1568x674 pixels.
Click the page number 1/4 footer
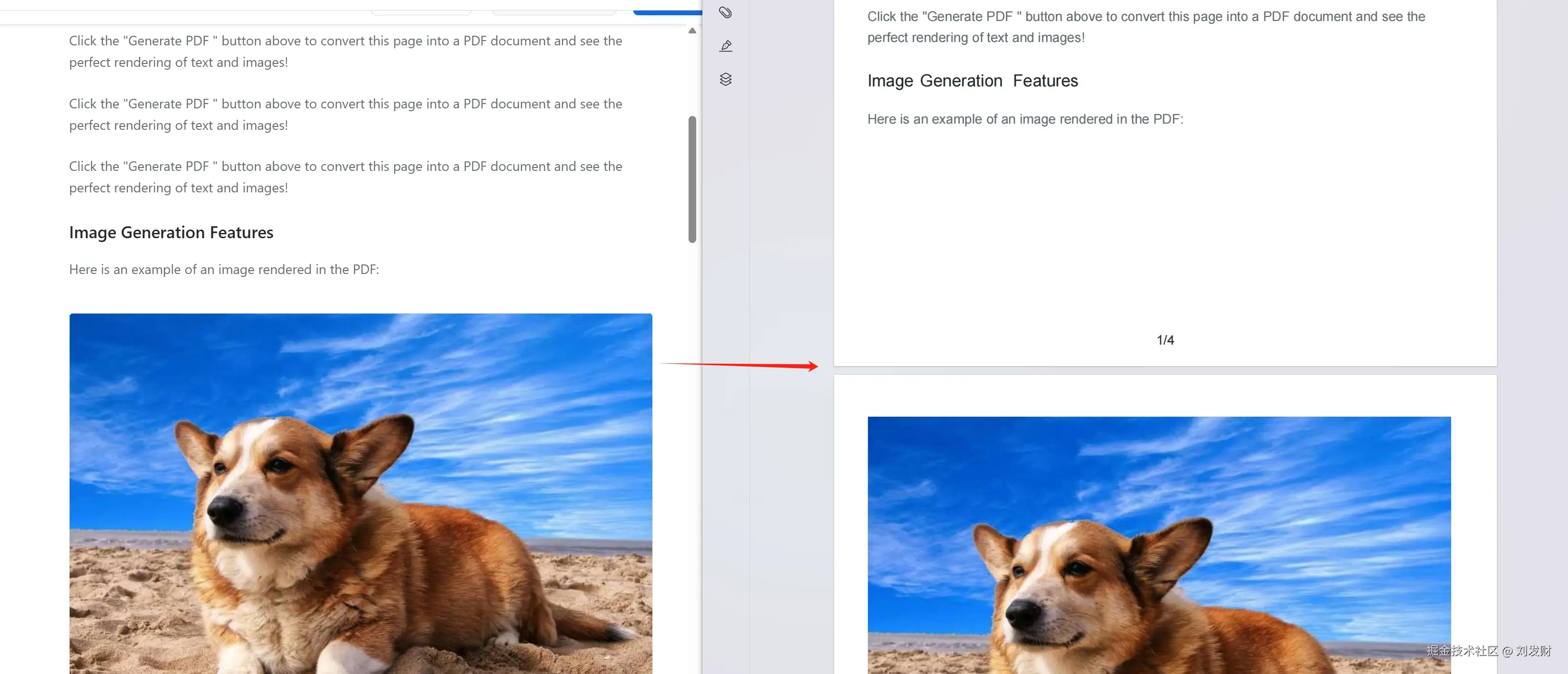1165,340
